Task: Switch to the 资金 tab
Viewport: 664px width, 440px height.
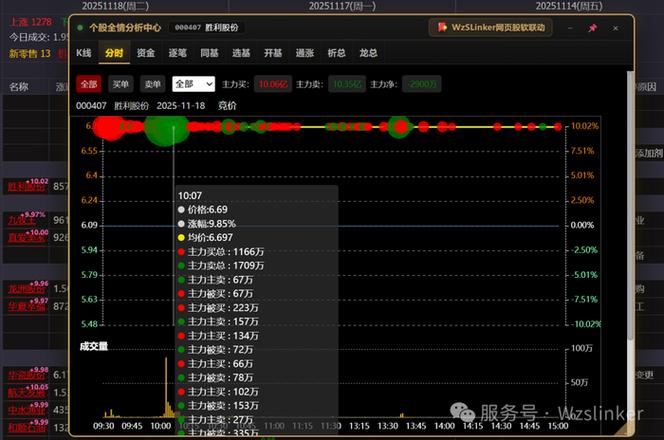Action: point(146,53)
